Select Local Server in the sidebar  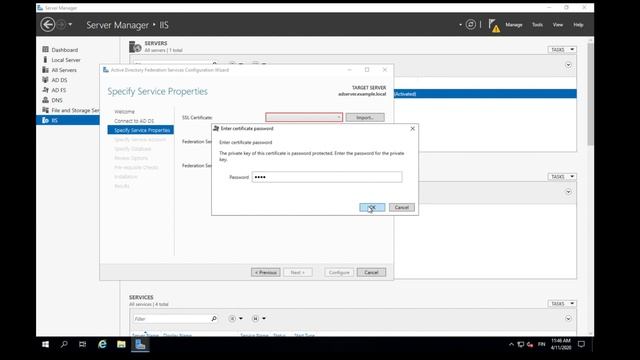pos(66,60)
